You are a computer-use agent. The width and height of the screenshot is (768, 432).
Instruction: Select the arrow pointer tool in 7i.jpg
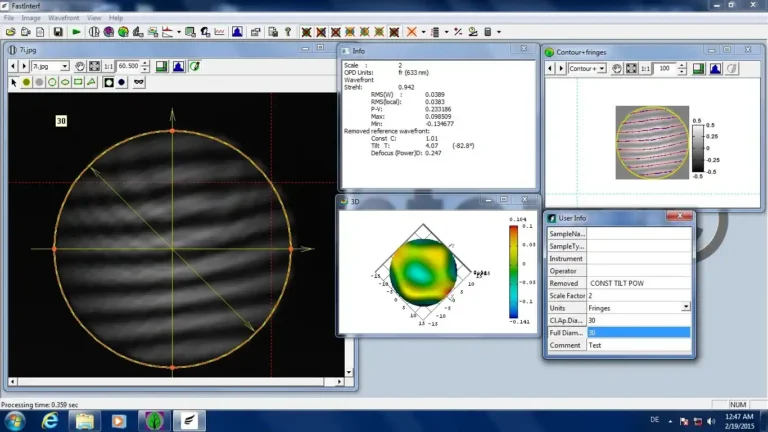[14, 82]
